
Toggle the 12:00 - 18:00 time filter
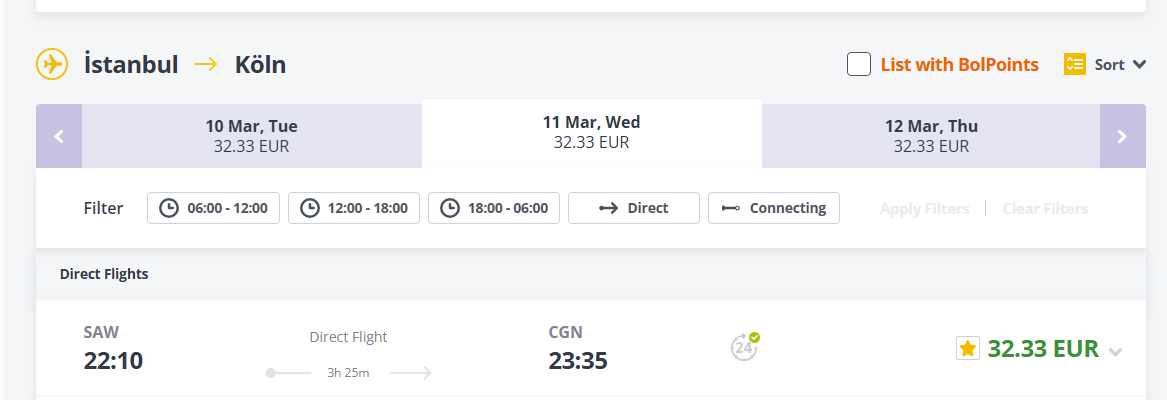pyautogui.click(x=354, y=208)
